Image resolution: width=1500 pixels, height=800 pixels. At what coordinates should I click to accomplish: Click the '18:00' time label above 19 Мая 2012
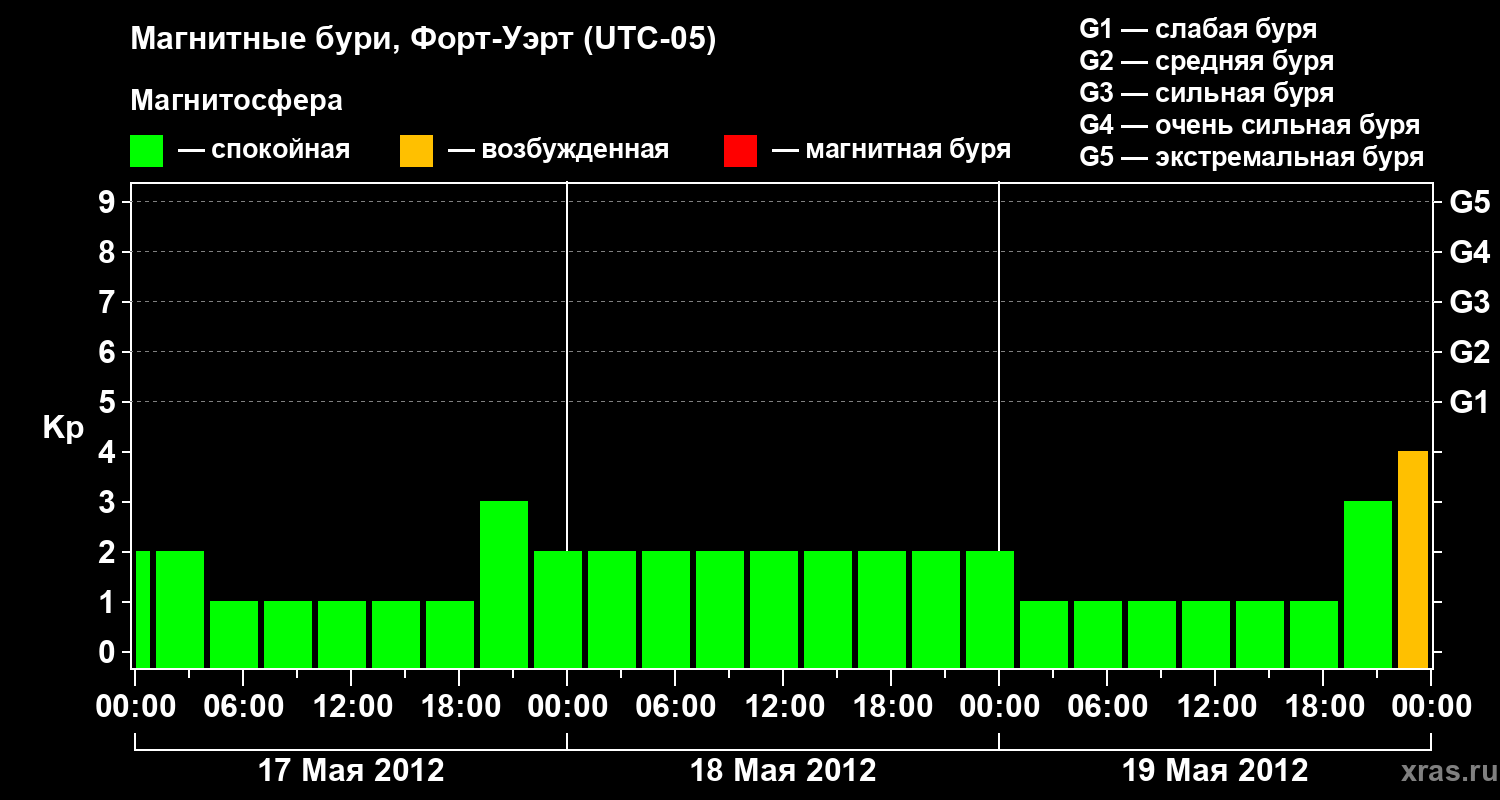click(1323, 706)
